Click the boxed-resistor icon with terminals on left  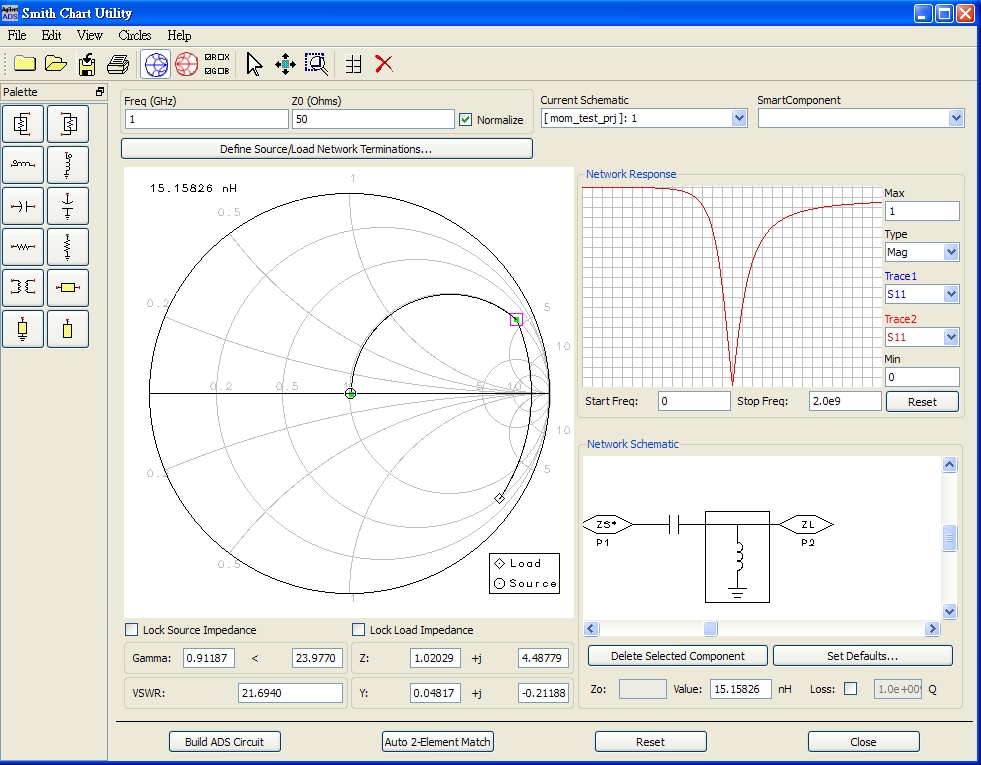[68, 124]
